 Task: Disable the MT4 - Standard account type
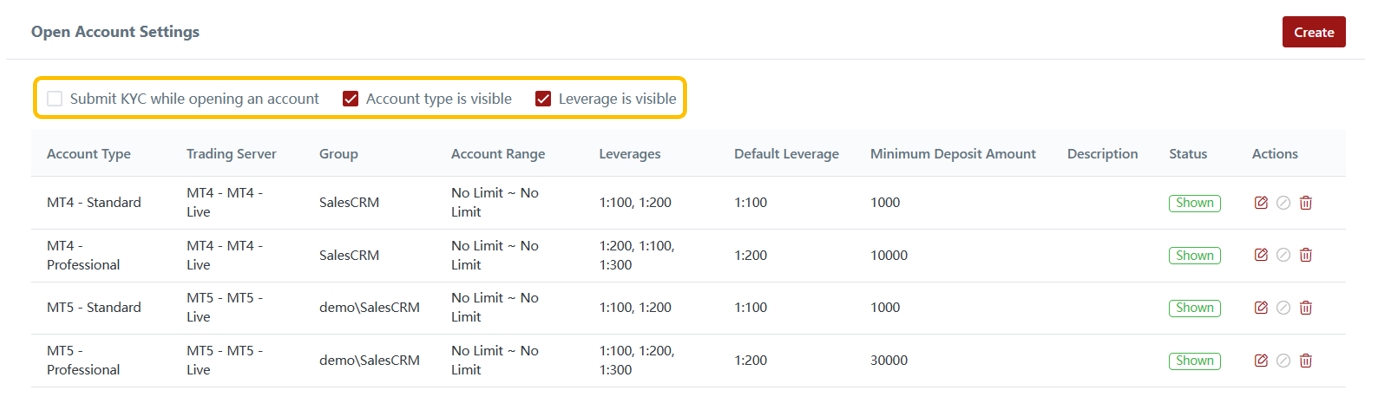1284,203
